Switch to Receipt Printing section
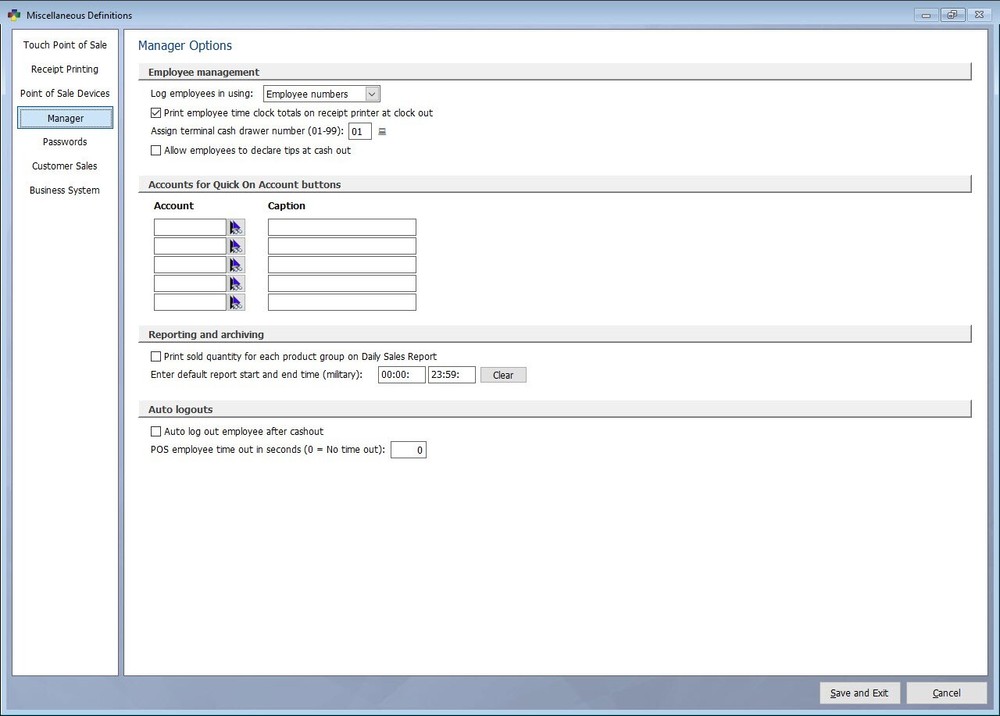This screenshot has height=716, width=1000. point(65,70)
